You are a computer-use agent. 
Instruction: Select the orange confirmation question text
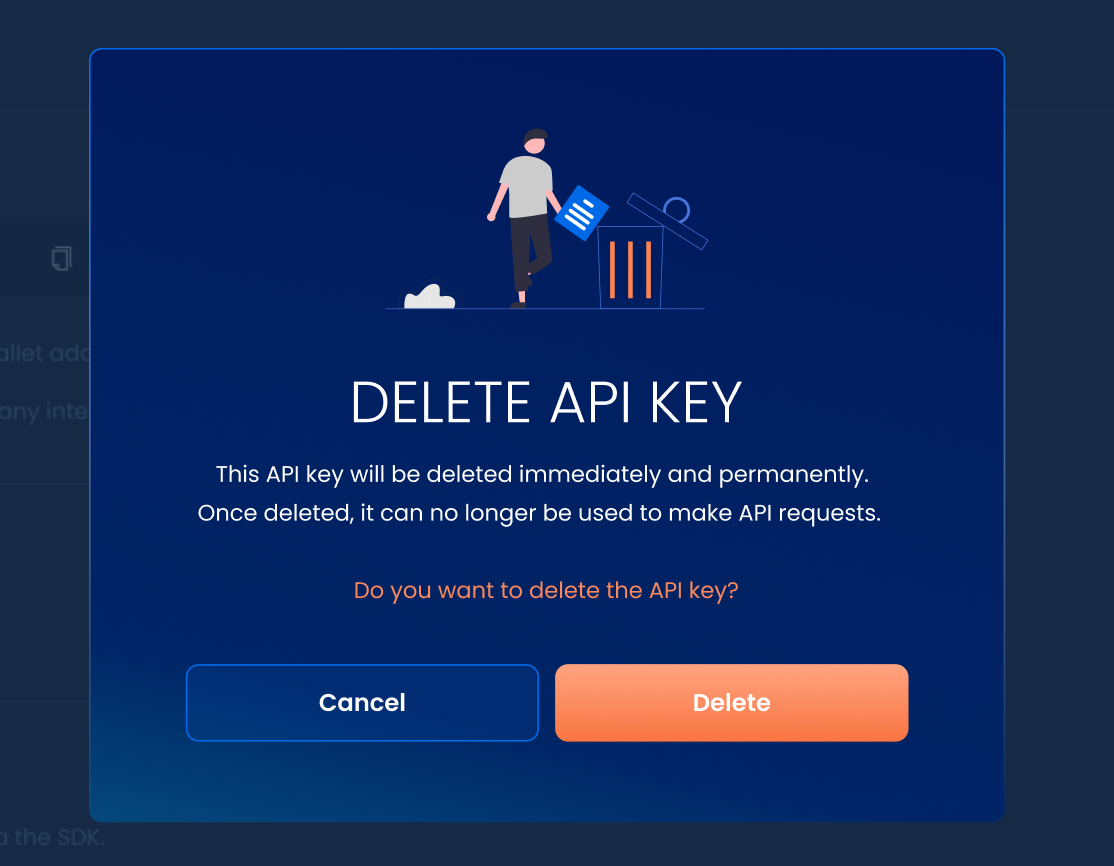[546, 590]
